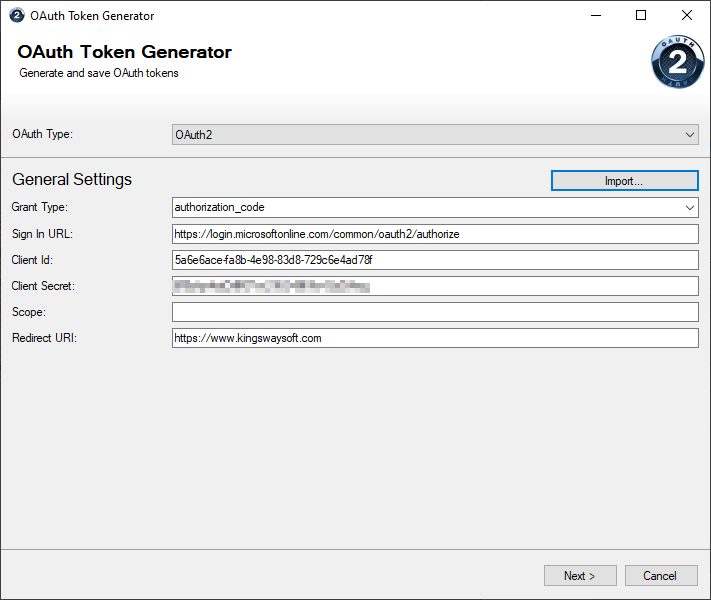Click the 'Client Id:' label
711x600 pixels.
tap(32, 260)
